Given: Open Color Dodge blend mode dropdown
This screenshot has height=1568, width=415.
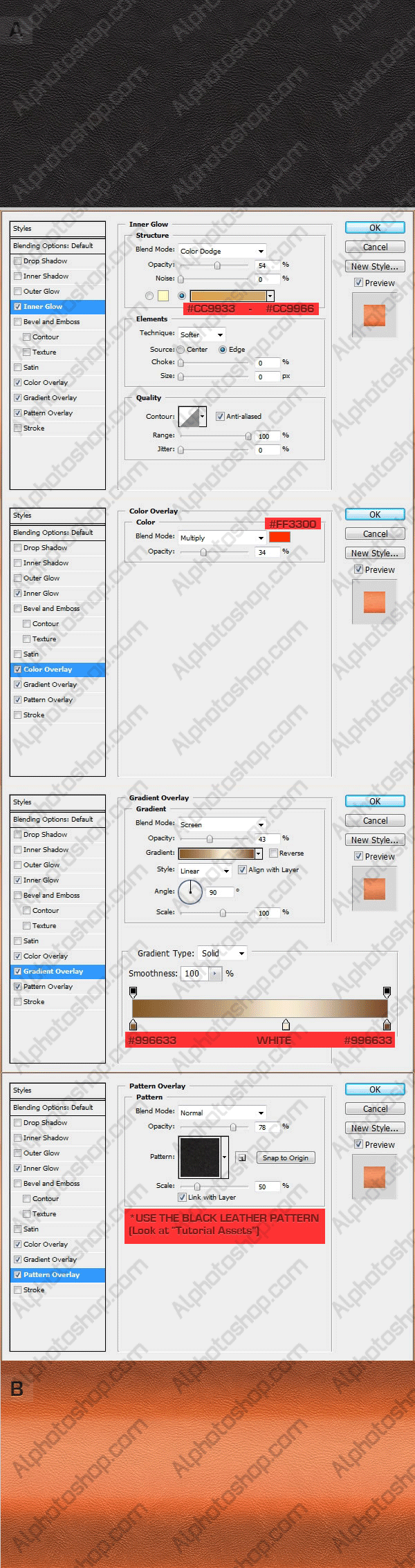Looking at the screenshot, I should tap(222, 251).
